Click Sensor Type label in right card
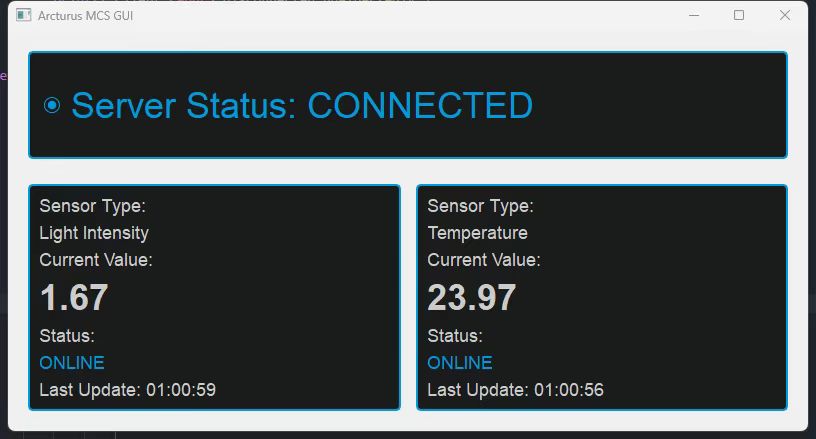 click(x=481, y=206)
